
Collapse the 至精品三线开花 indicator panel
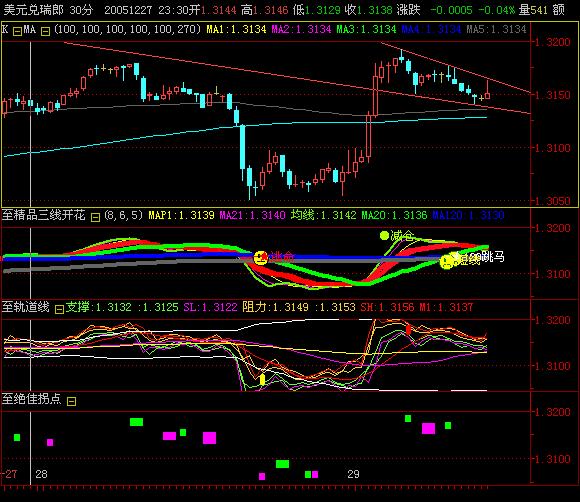(95, 218)
